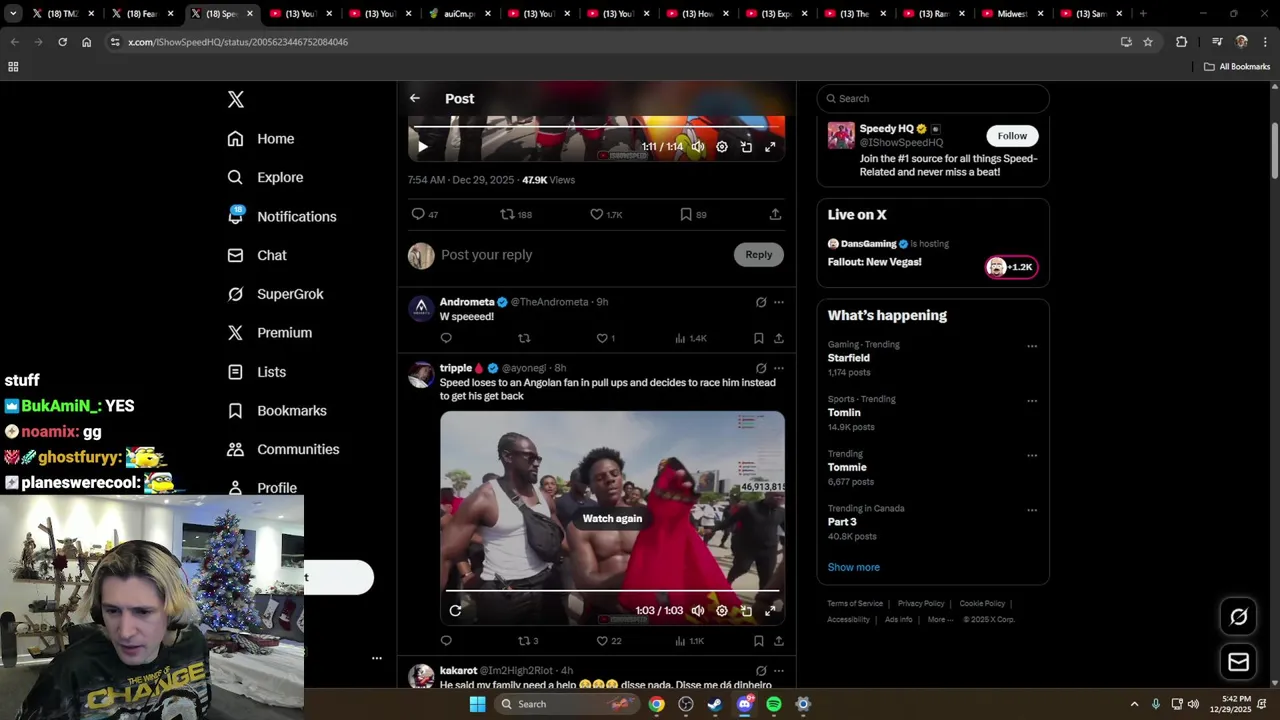
Task: Click the Reply button
Action: tap(759, 255)
